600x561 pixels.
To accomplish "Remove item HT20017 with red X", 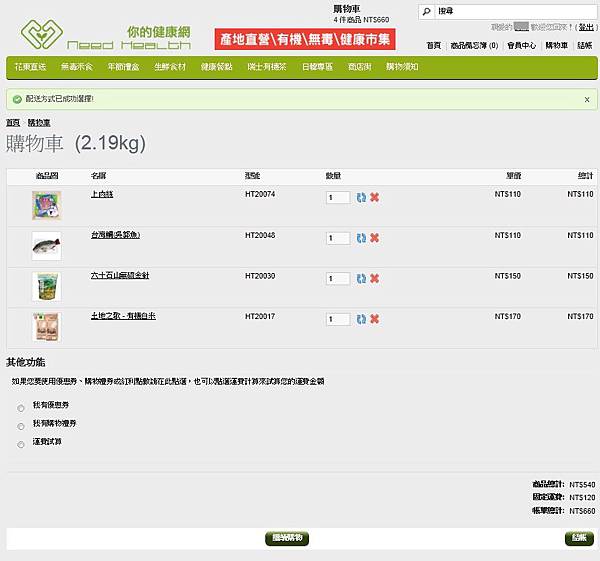I will (375, 319).
